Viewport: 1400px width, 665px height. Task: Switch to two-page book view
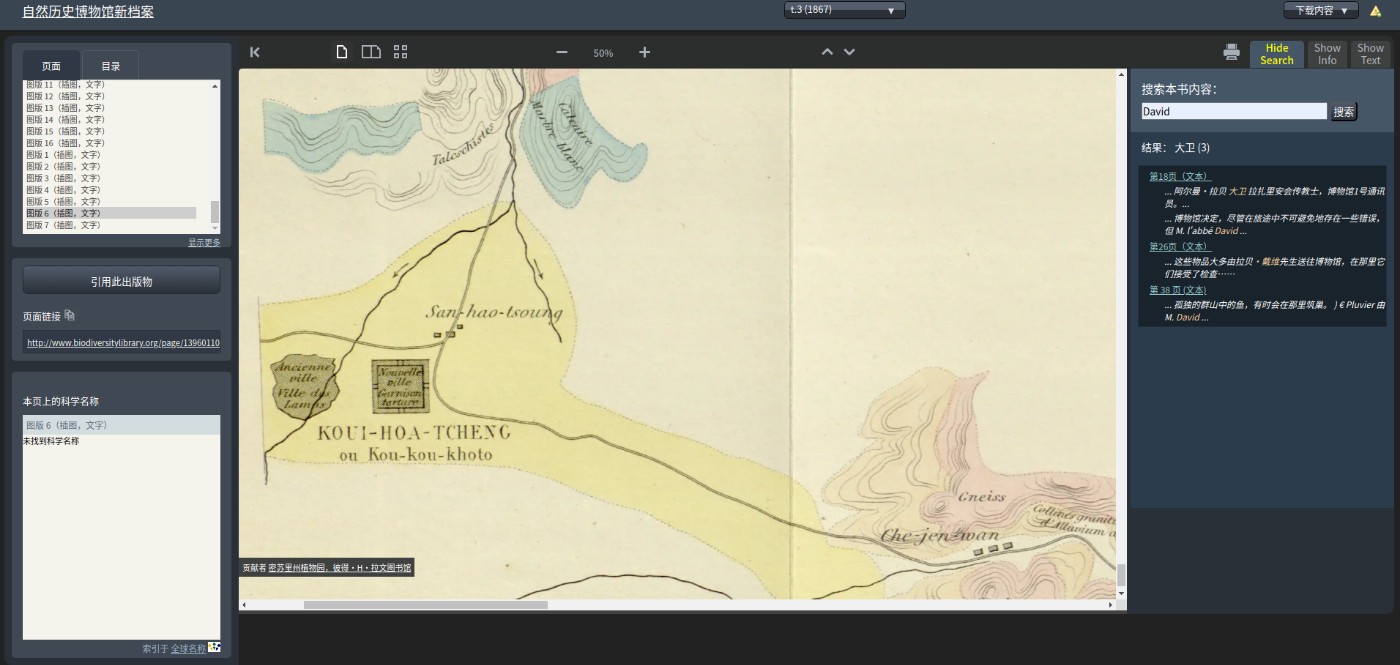(x=371, y=52)
